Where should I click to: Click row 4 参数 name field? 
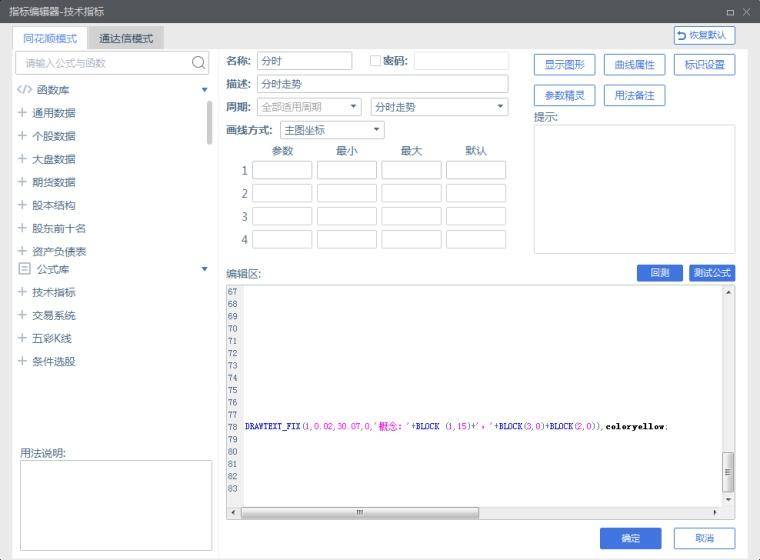[x=282, y=240]
